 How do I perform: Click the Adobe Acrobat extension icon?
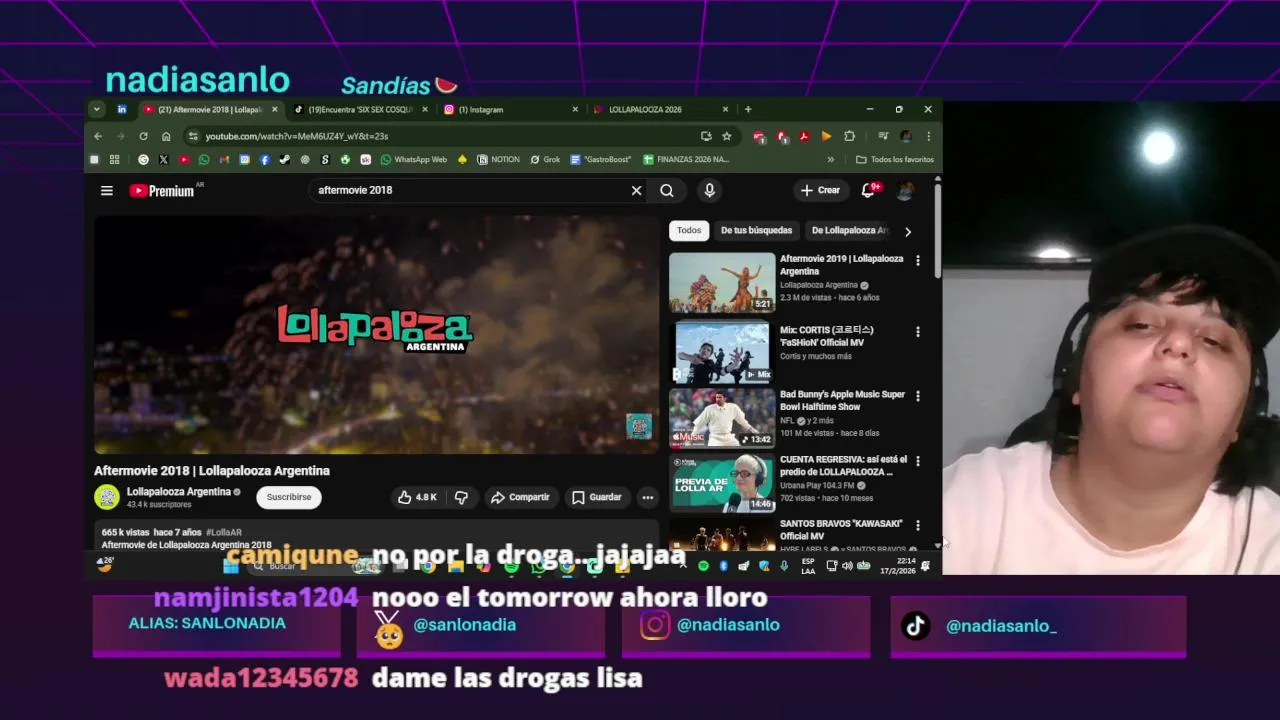click(x=804, y=136)
